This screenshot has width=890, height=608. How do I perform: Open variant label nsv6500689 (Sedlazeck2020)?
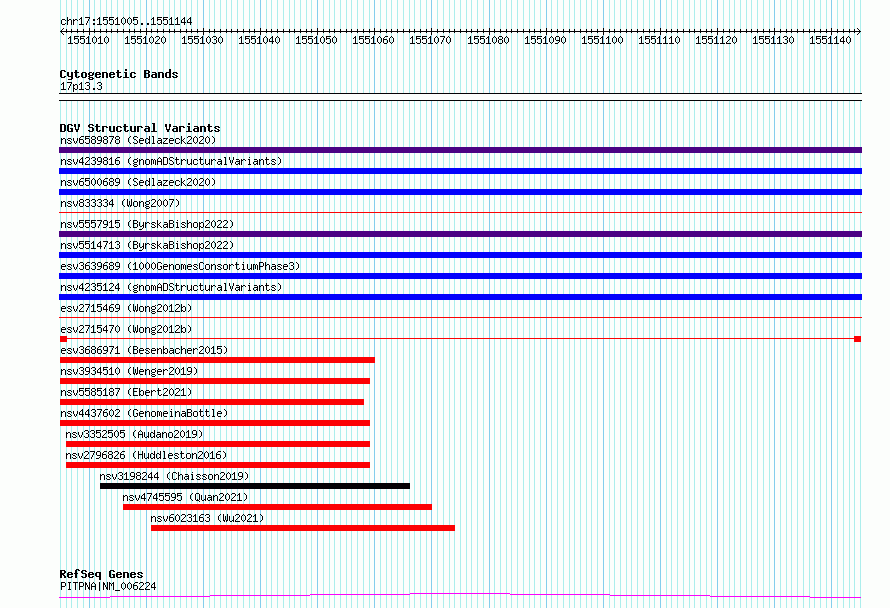click(x=138, y=182)
